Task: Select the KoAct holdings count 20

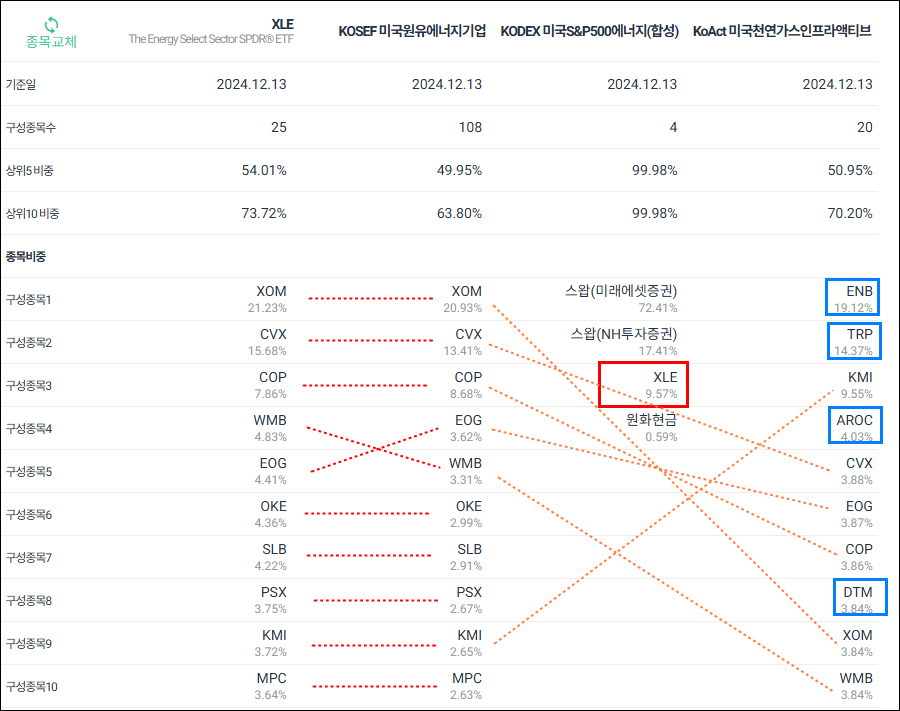Action: (x=864, y=127)
